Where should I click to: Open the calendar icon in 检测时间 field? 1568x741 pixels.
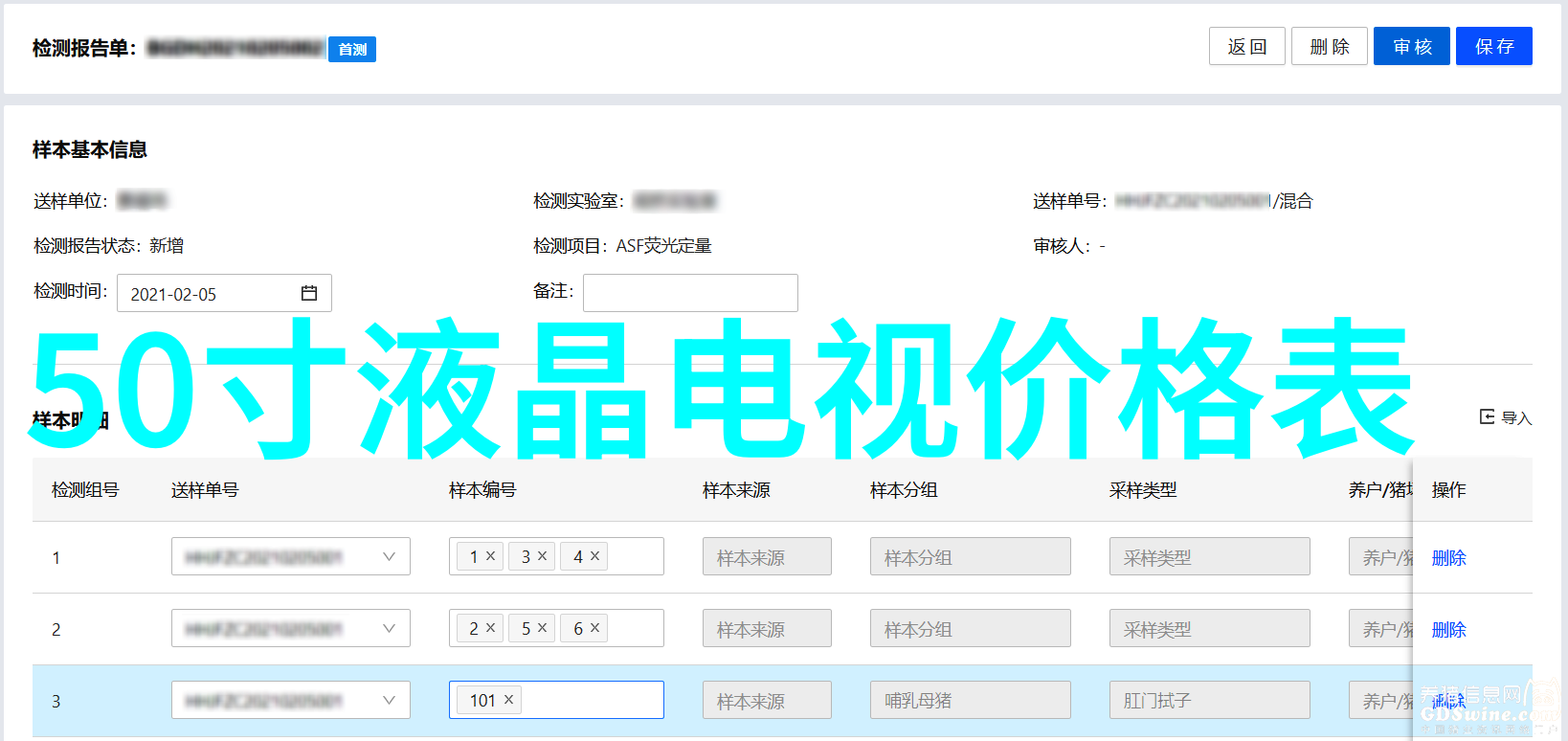308,293
